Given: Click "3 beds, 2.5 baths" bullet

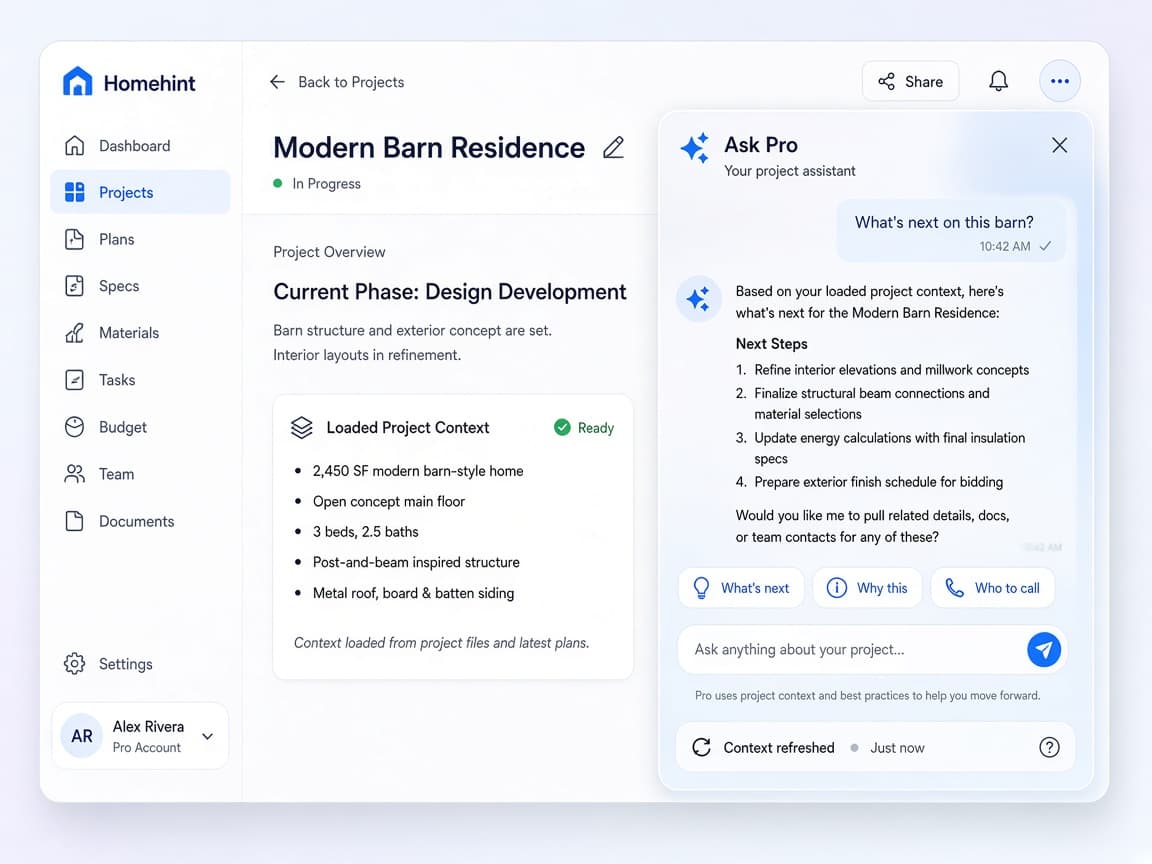Looking at the screenshot, I should pyautogui.click(x=365, y=532).
